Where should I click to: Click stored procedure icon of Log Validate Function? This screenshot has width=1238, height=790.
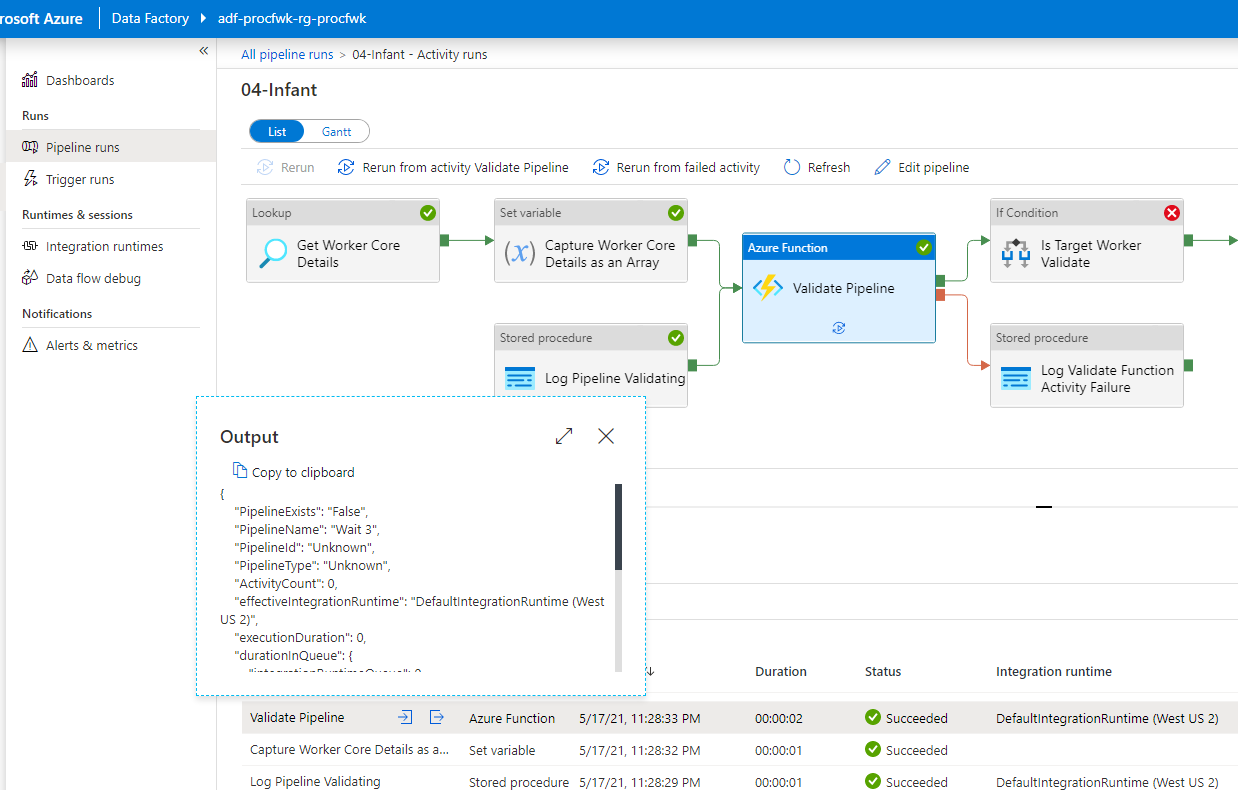pyautogui.click(x=1016, y=379)
